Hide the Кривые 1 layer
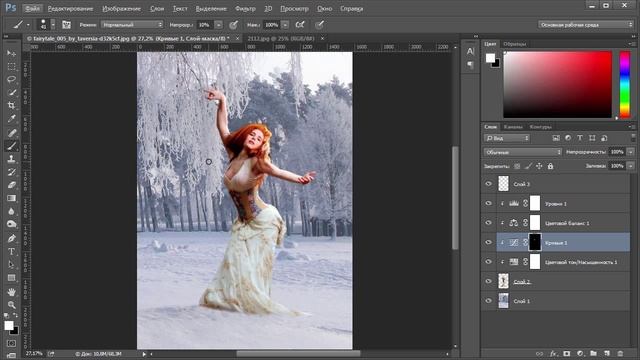Screen dimensions: 640x360 pyautogui.click(x=489, y=242)
